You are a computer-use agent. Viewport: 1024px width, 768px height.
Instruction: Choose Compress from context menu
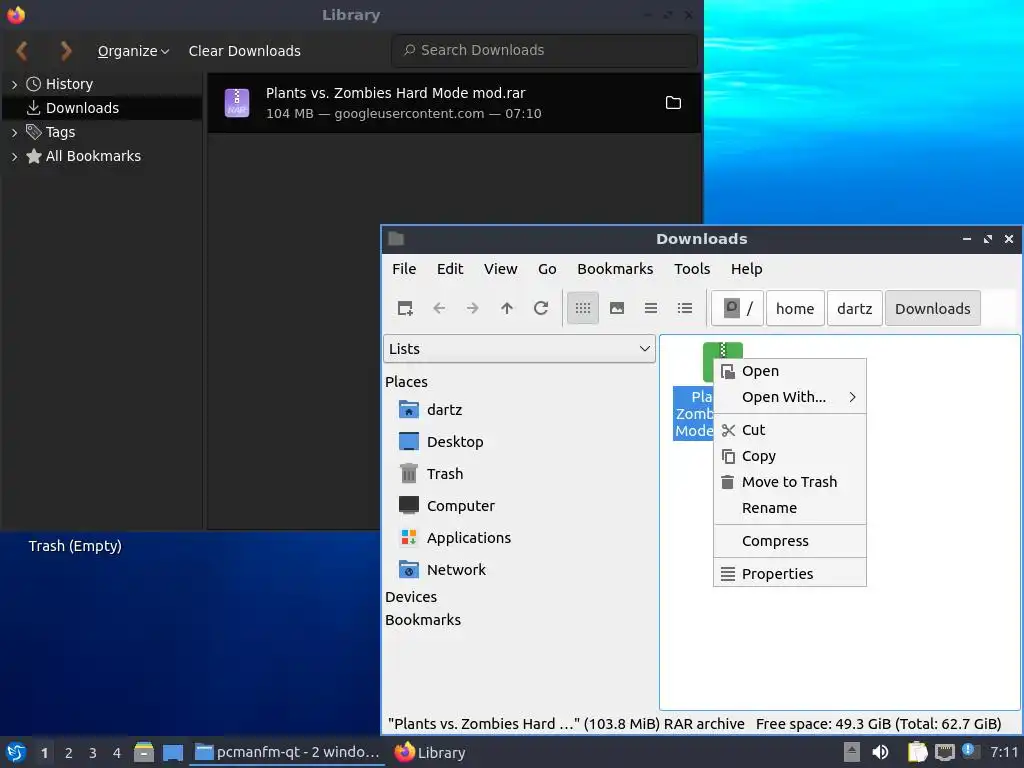click(790, 541)
